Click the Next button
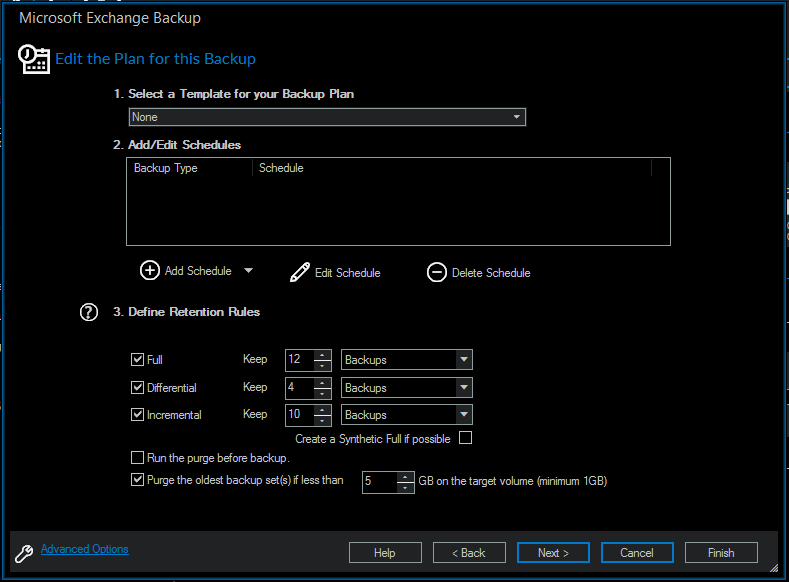This screenshot has height=582, width=789. (x=553, y=553)
